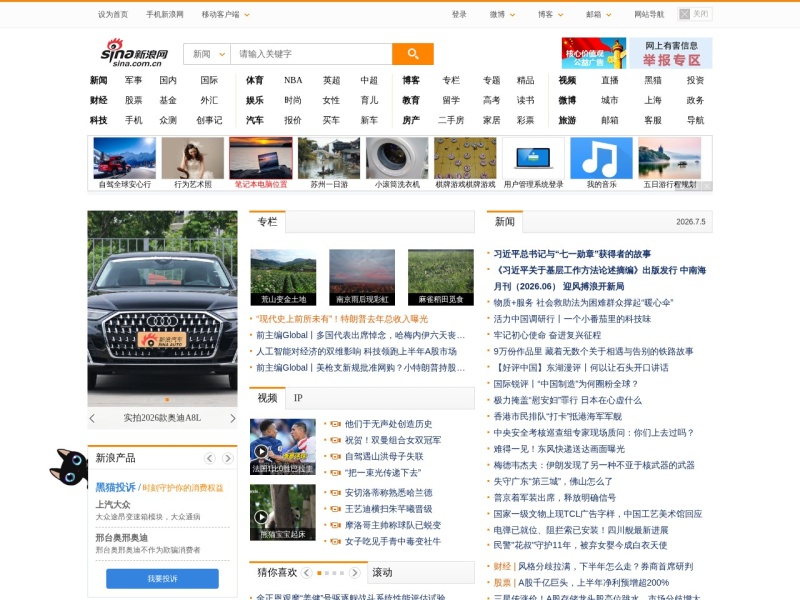Click the 财经 tag before 风格分歧拉满
The image size is (800, 600).
pos(502,566)
